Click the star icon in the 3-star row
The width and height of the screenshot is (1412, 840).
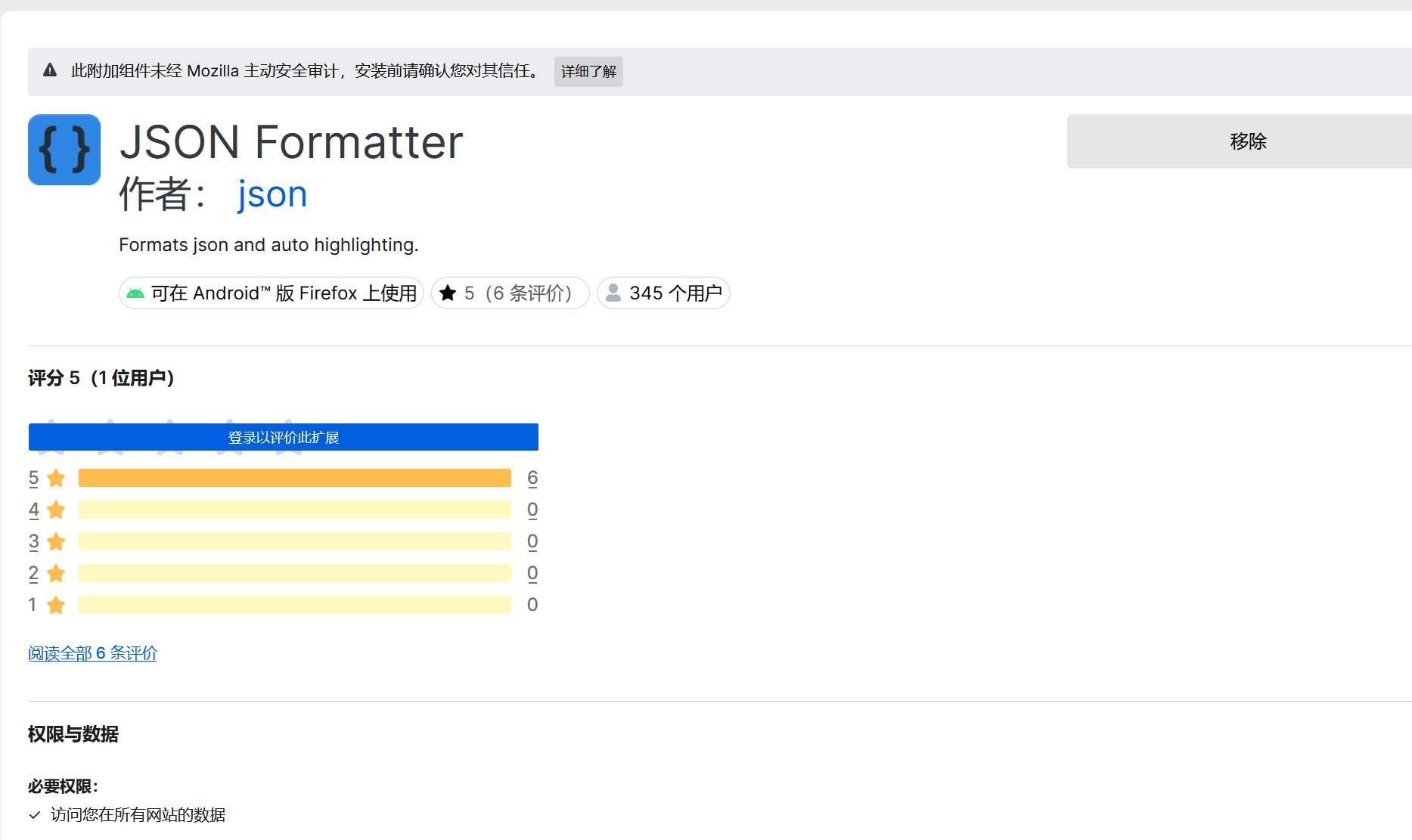56,541
